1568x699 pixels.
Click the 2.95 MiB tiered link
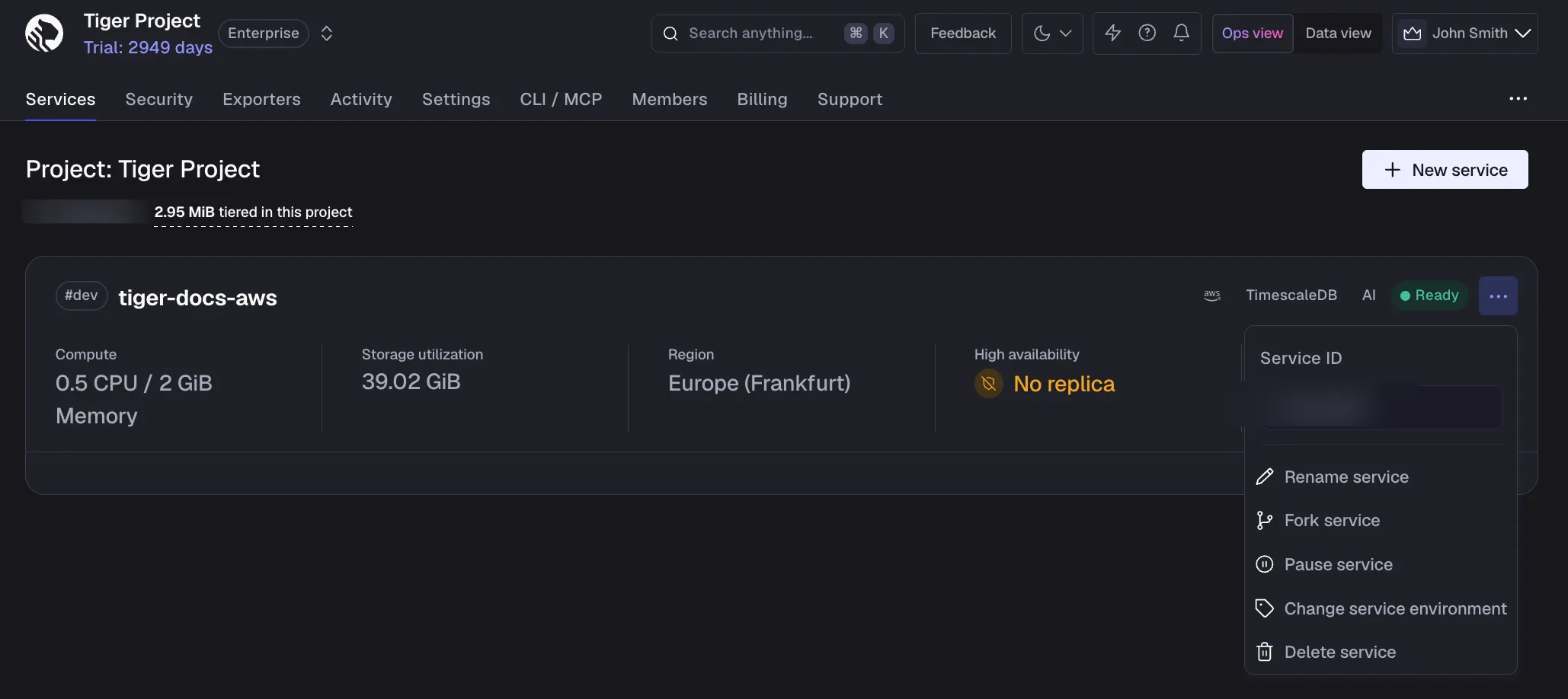coord(253,212)
